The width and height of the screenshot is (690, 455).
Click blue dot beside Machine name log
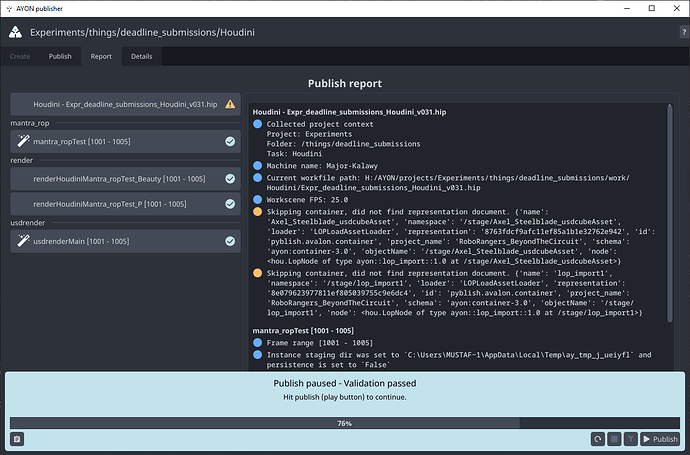pos(257,165)
